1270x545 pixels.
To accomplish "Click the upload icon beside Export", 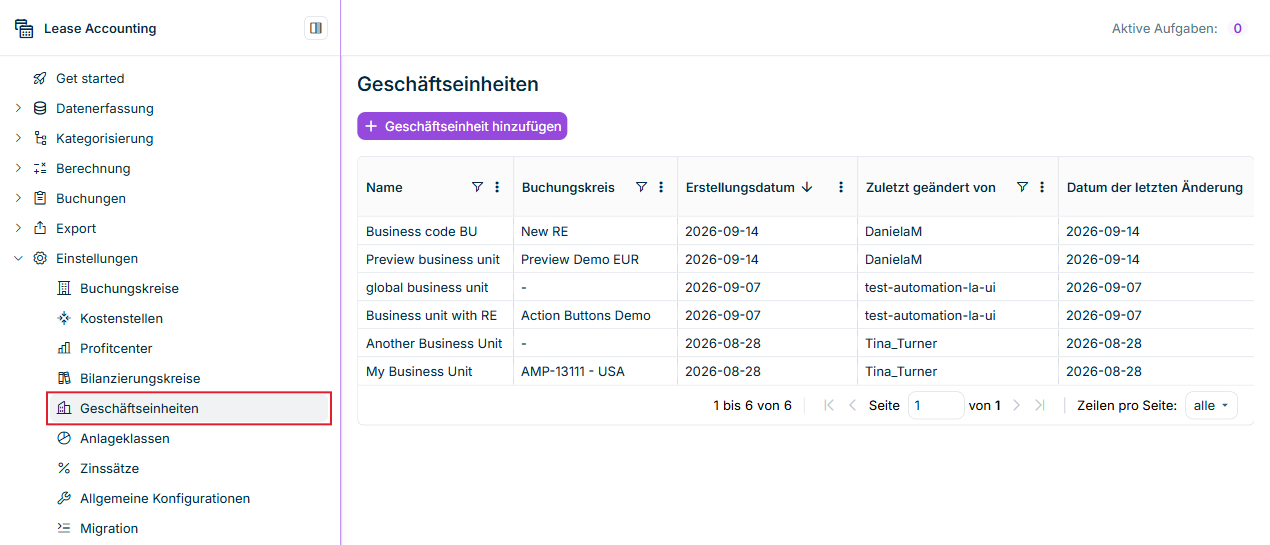I will 40,228.
